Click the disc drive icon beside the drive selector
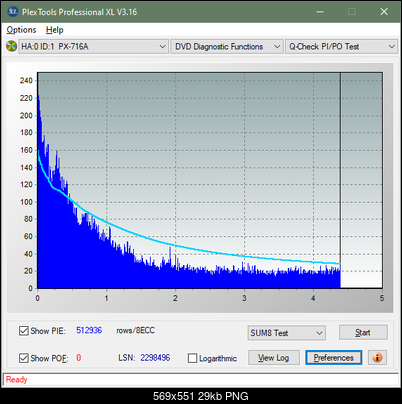Viewport: 402px width, 404px height. pyautogui.click(x=11, y=46)
